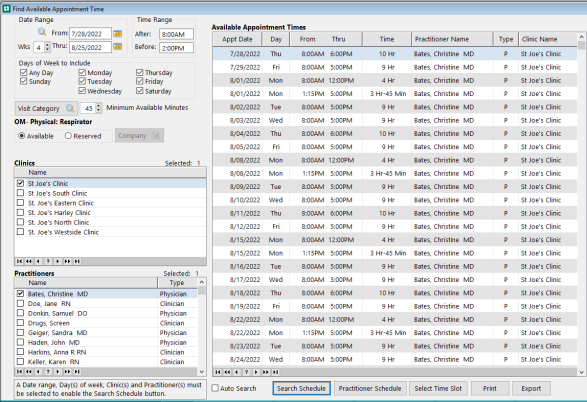Decrease Minimum Available Minutes with down arrow
Image resolution: width=587 pixels, height=402 pixels.
tap(98, 110)
